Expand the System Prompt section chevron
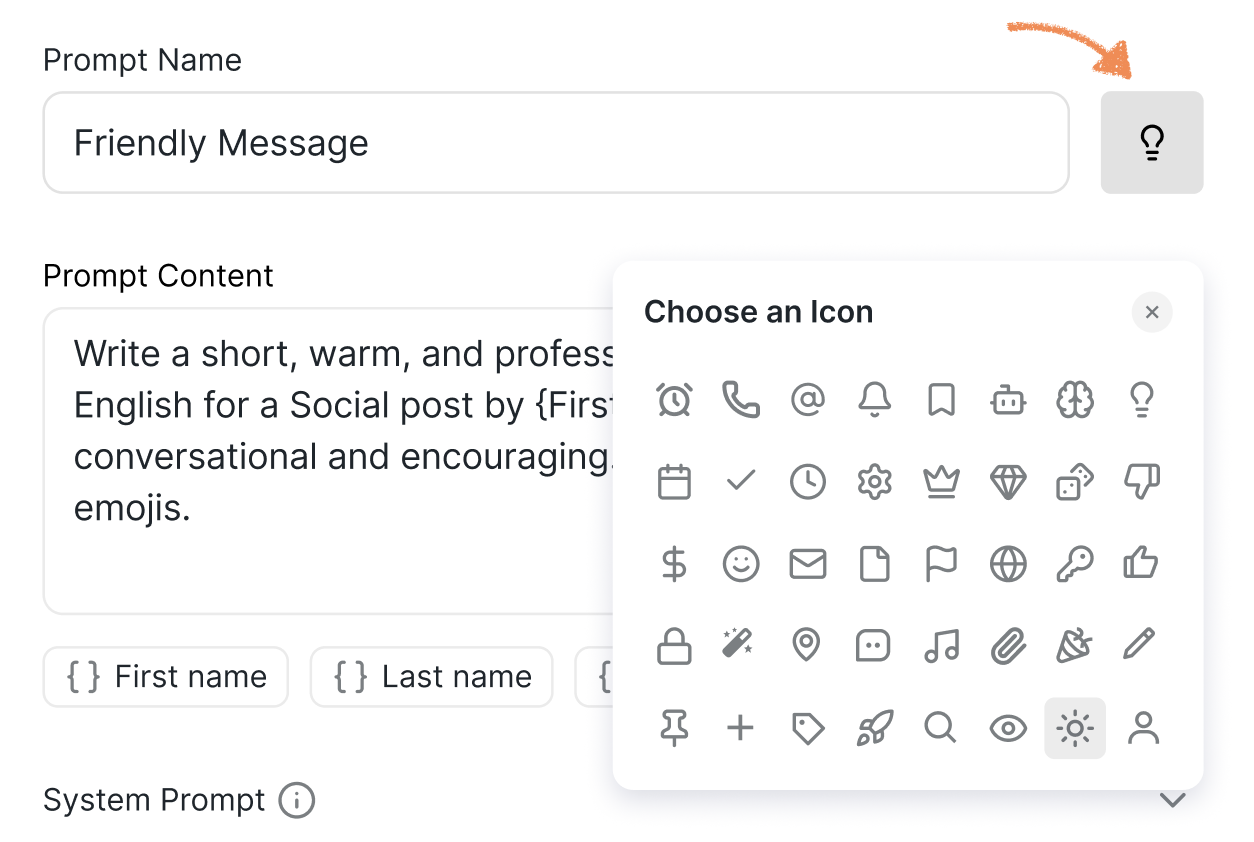The width and height of the screenshot is (1254, 842). (x=1172, y=800)
